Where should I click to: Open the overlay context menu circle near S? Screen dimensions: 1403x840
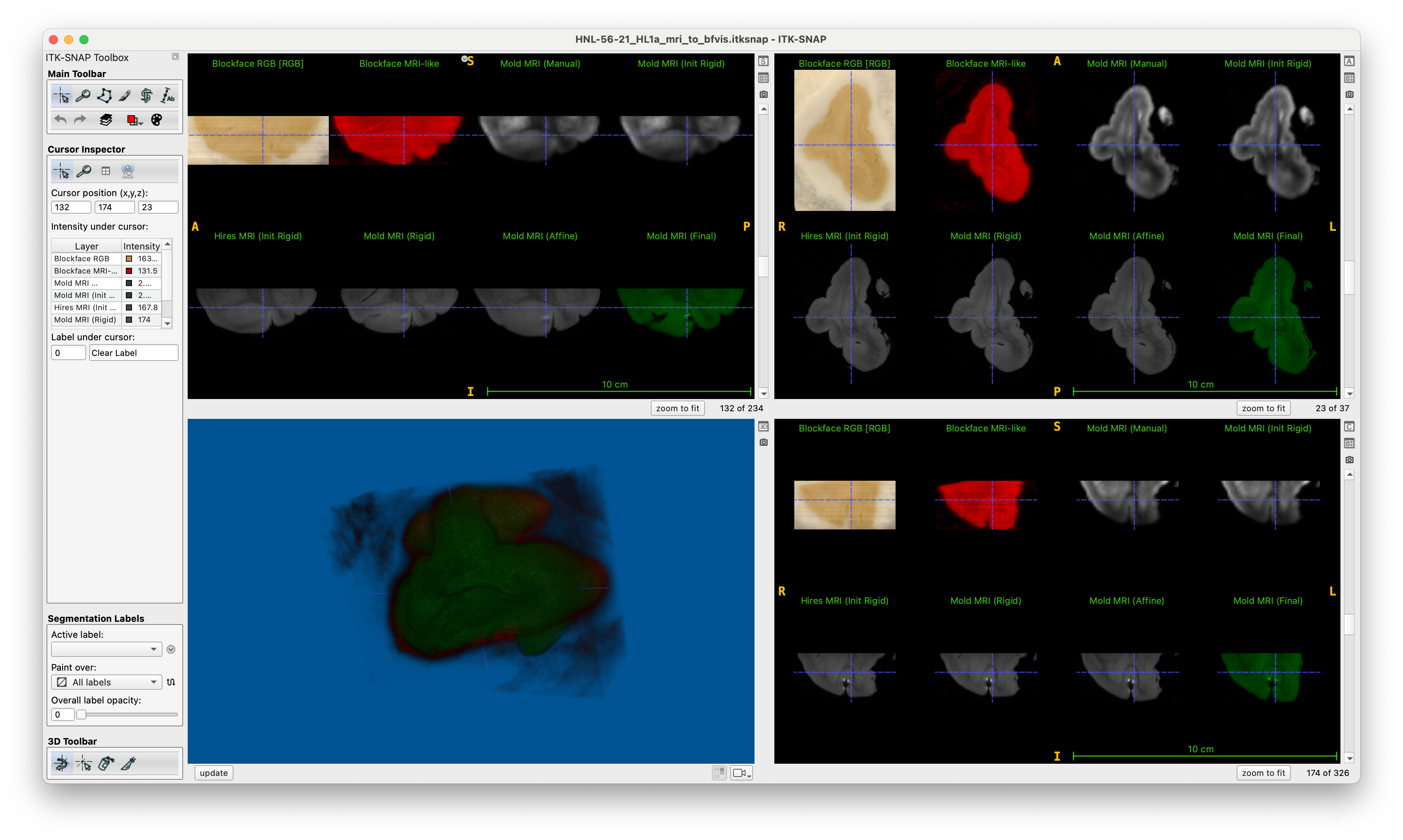click(x=464, y=59)
